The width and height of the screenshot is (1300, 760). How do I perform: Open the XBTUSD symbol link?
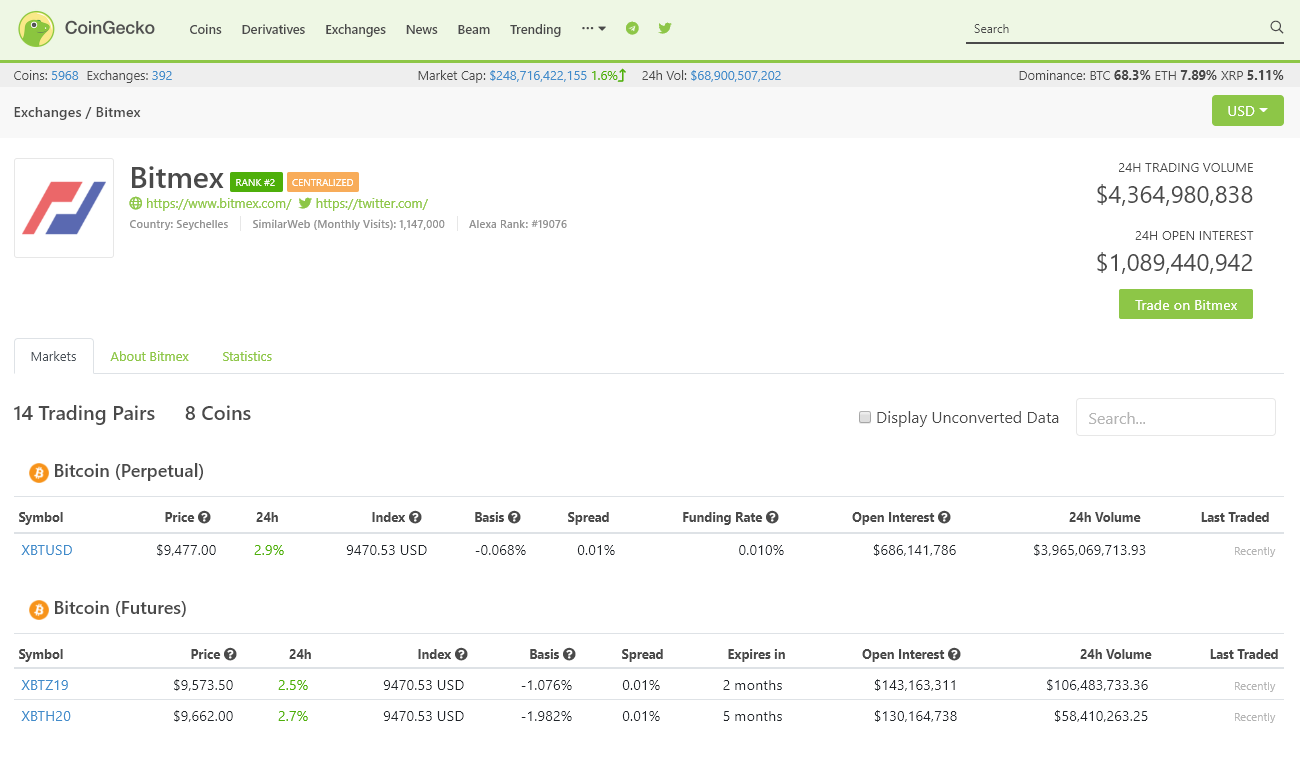point(47,550)
